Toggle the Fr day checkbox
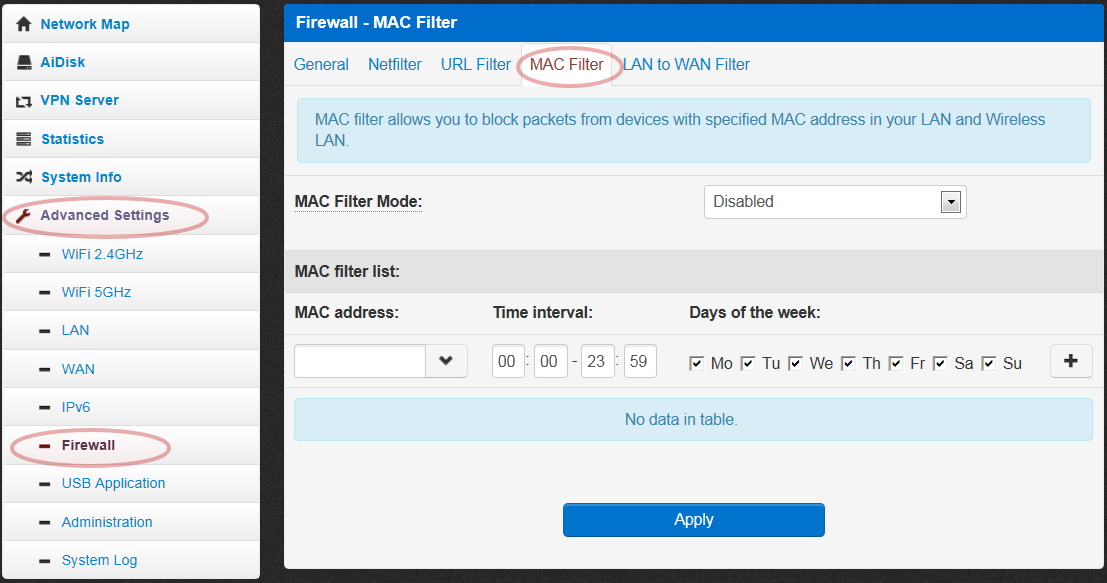Screen dimensions: 1107x583 [x=896, y=363]
